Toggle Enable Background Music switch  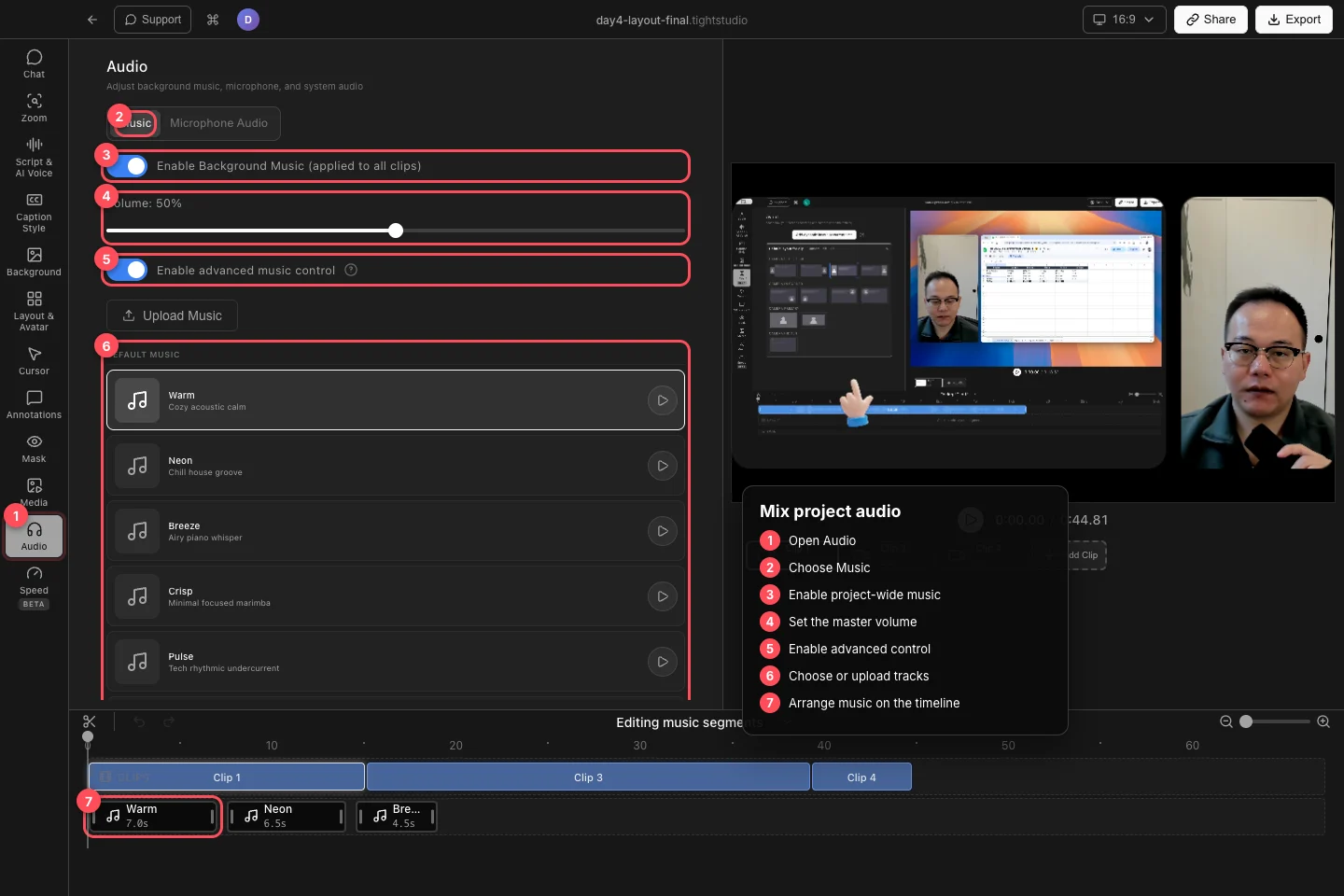pyautogui.click(x=128, y=166)
